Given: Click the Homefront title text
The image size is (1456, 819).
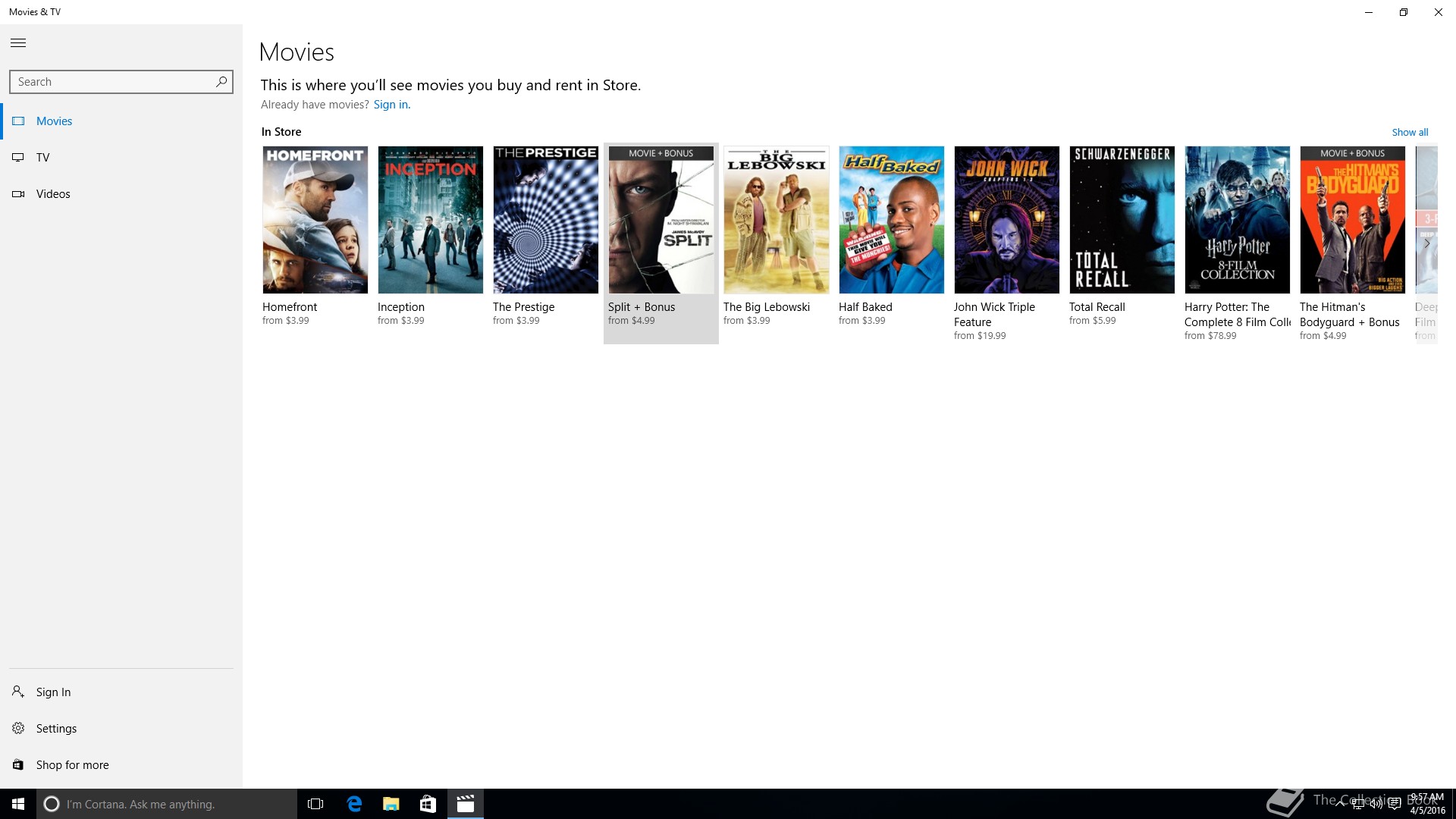Looking at the screenshot, I should 290,307.
